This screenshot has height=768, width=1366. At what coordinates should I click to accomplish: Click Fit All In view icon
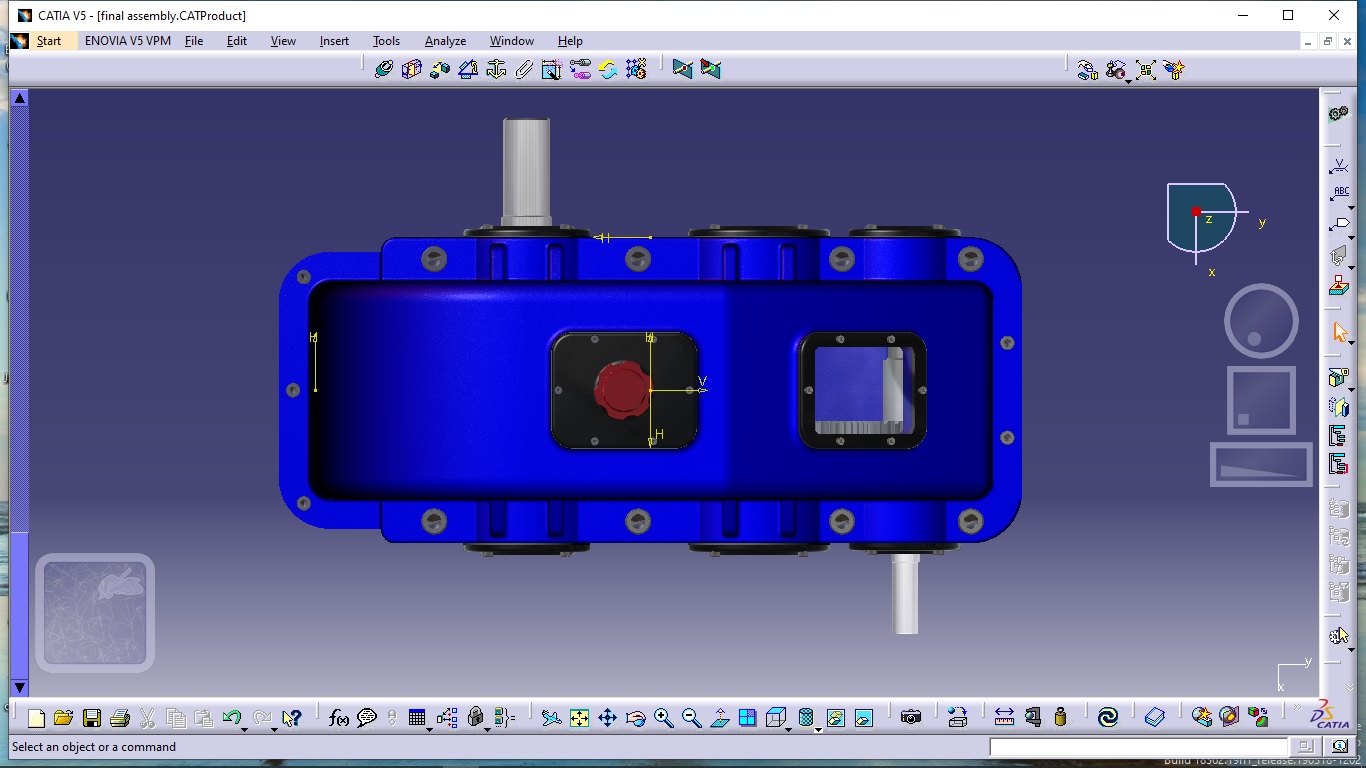579,718
